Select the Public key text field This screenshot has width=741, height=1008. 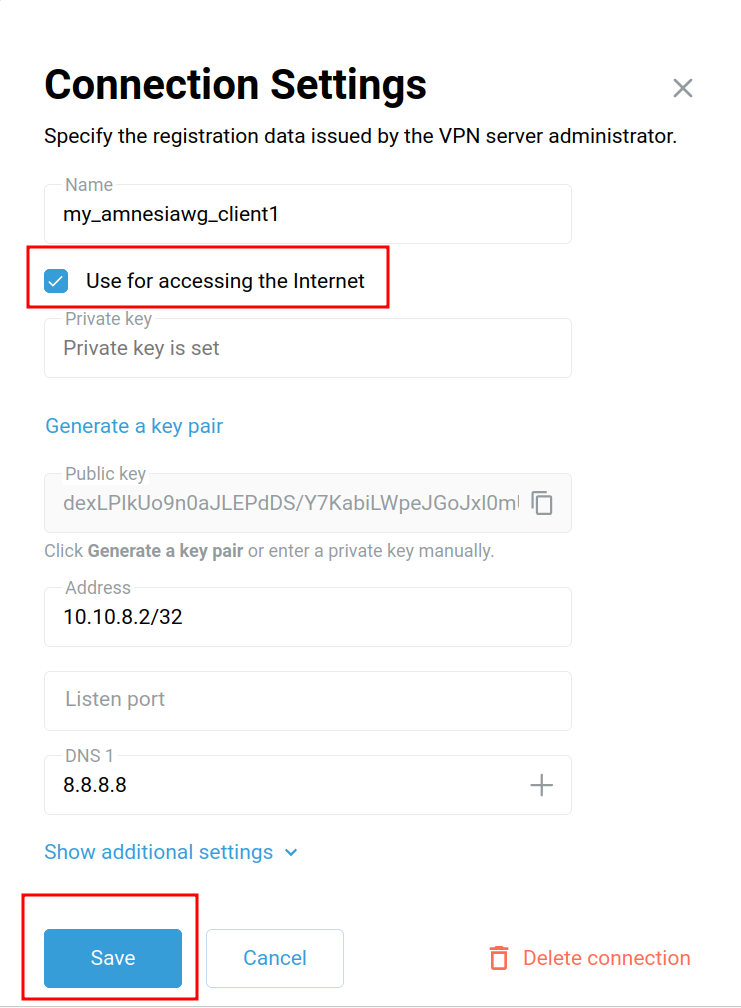point(290,503)
